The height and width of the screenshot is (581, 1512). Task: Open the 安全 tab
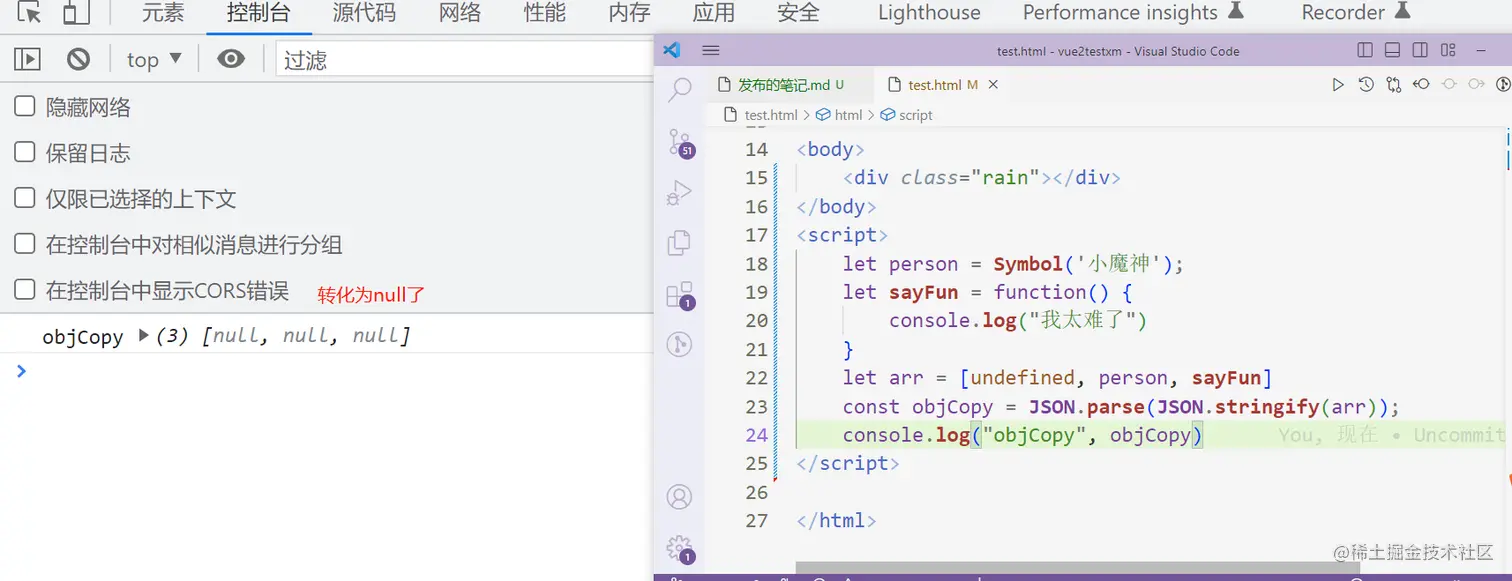[798, 13]
